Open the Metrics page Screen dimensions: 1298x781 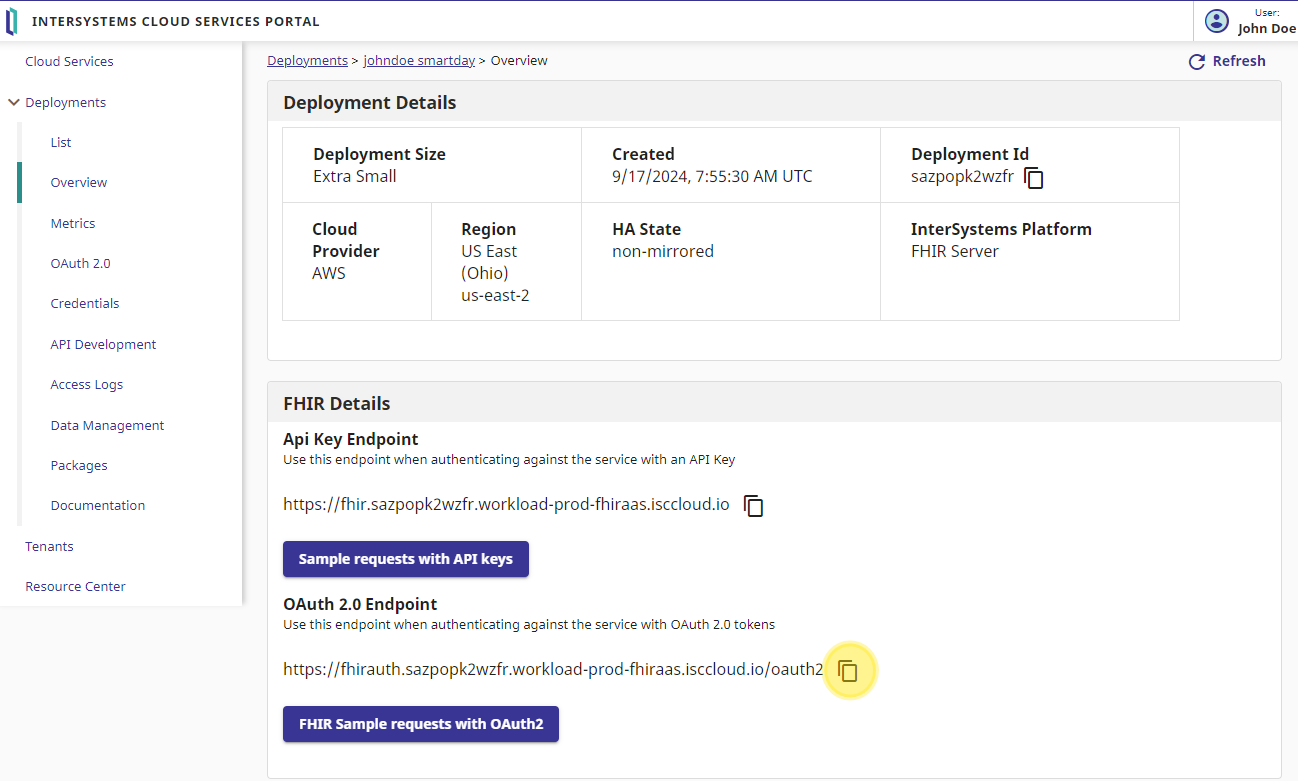pyautogui.click(x=73, y=223)
